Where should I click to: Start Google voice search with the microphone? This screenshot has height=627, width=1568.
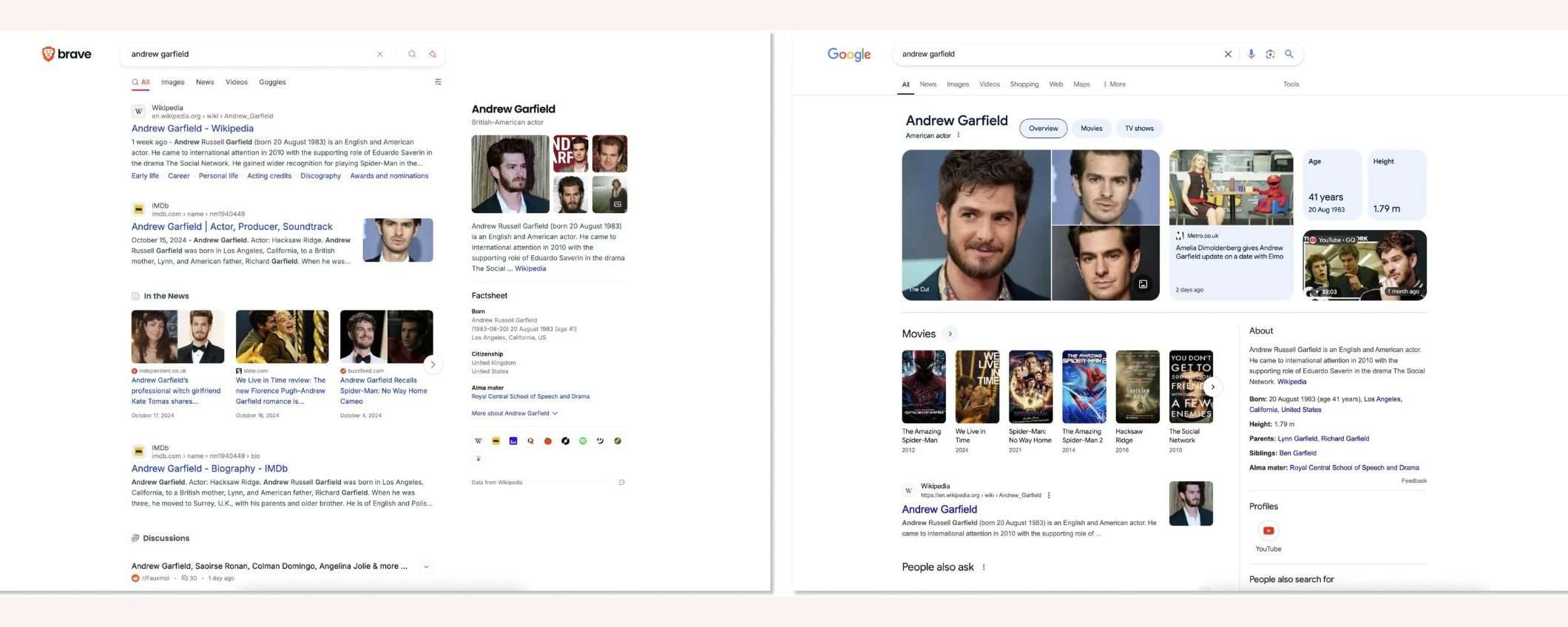[1251, 54]
